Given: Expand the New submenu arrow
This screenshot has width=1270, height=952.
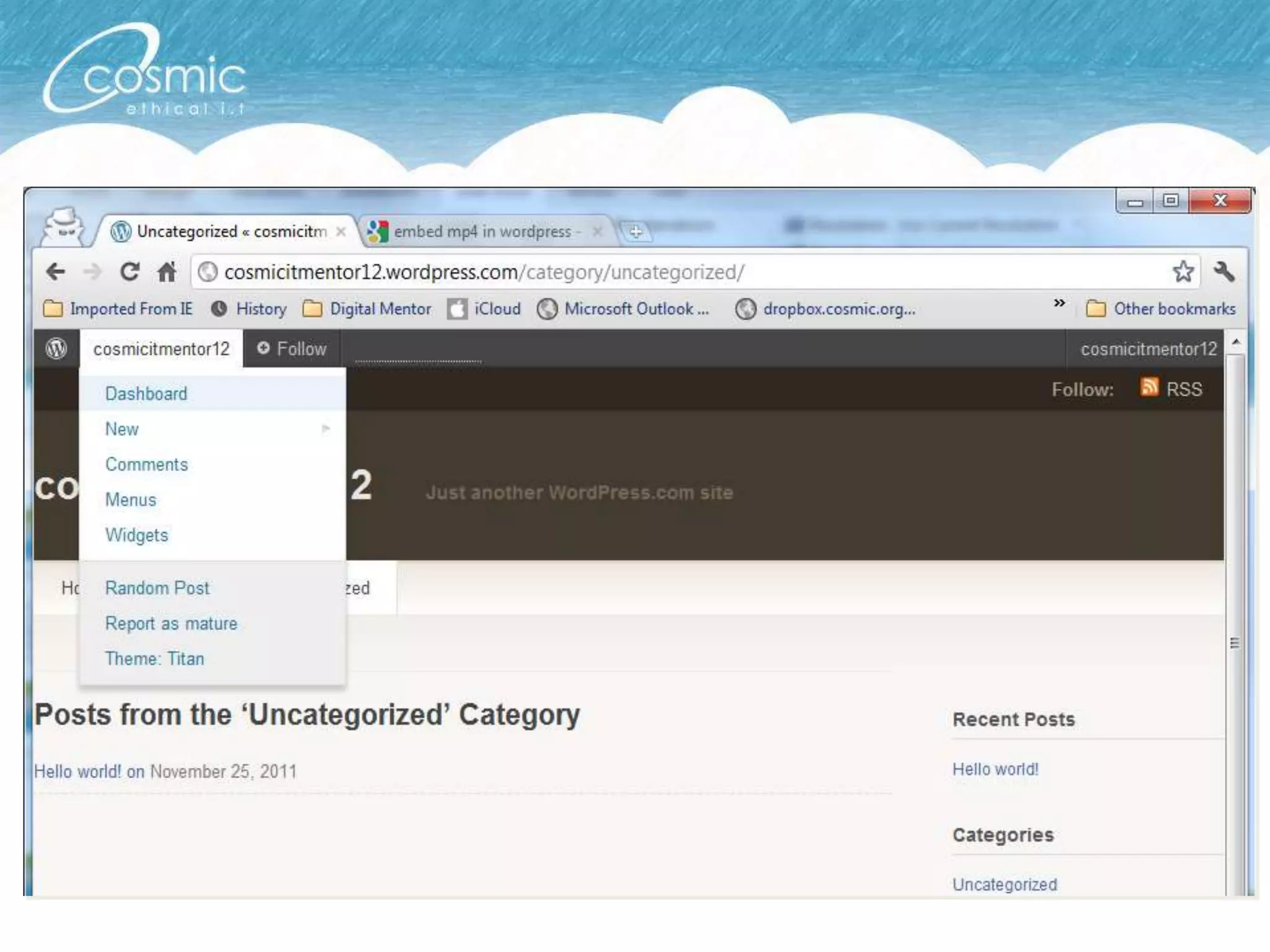Looking at the screenshot, I should coord(326,429).
